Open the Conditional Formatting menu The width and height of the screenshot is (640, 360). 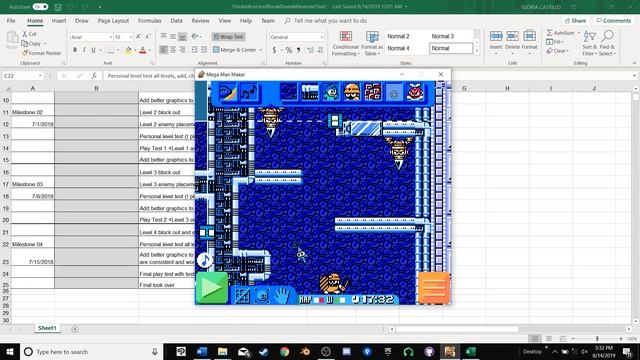pyautogui.click(x=345, y=43)
